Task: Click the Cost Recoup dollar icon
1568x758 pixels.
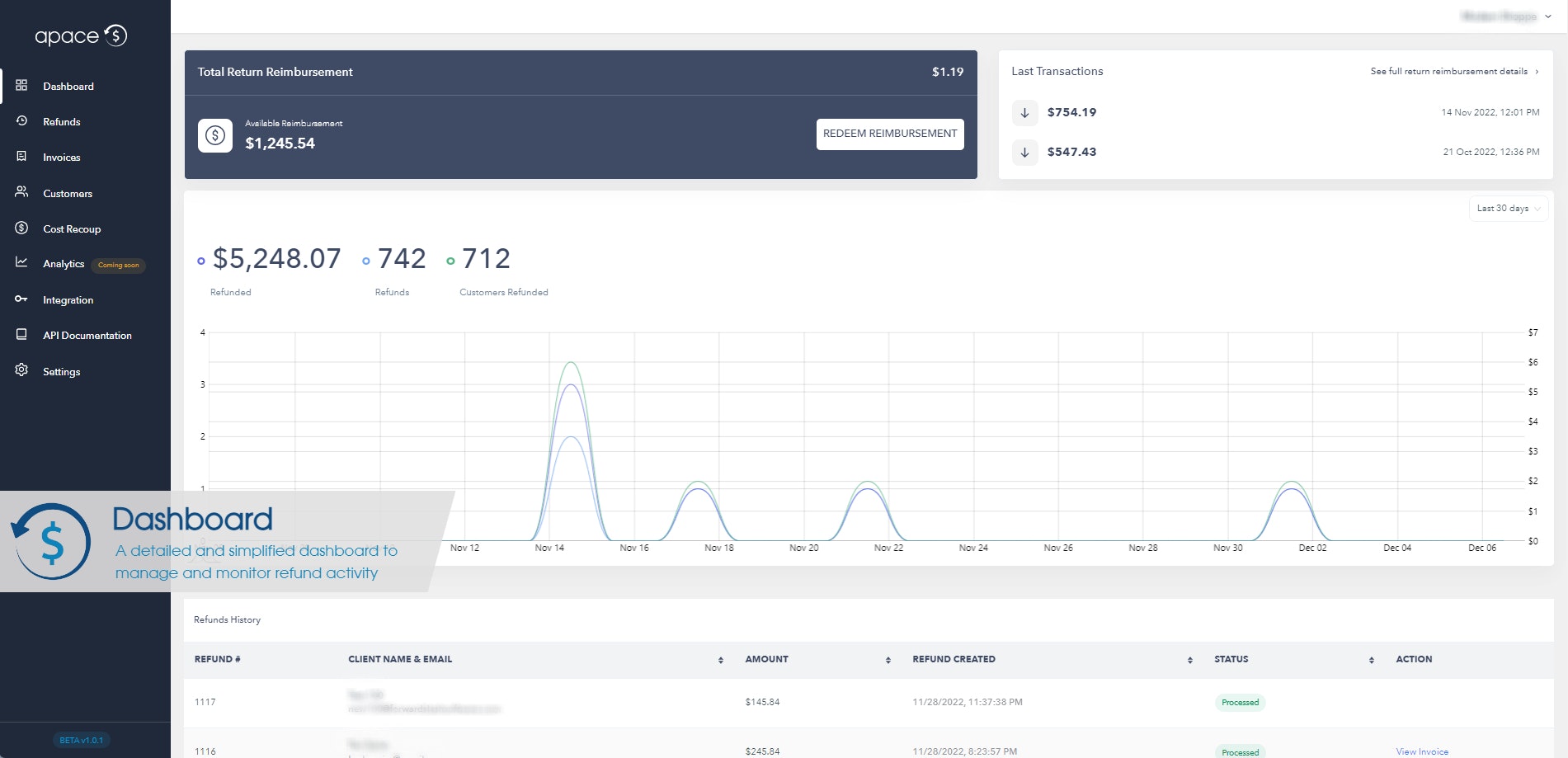Action: click(21, 228)
